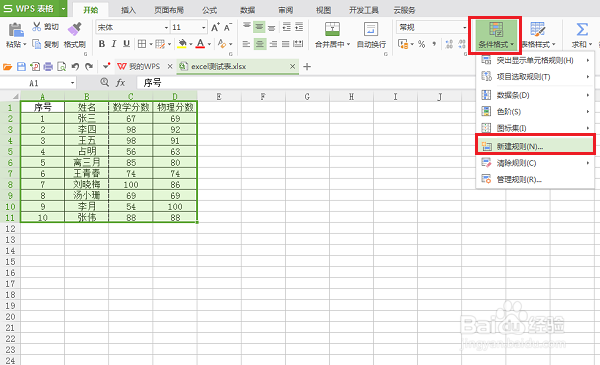Click the borders icon
This screenshot has width=600, height=365.
point(142,44)
